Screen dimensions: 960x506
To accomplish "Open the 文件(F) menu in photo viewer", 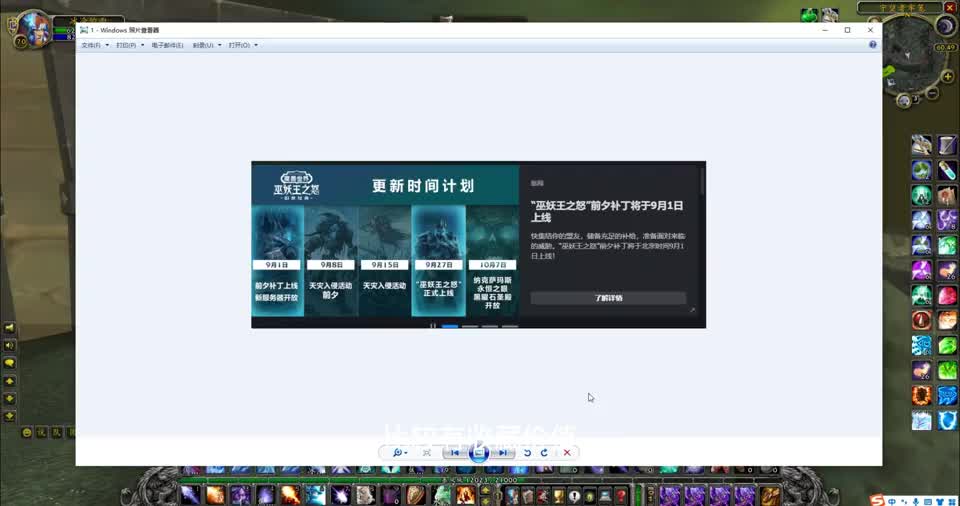I will point(91,45).
